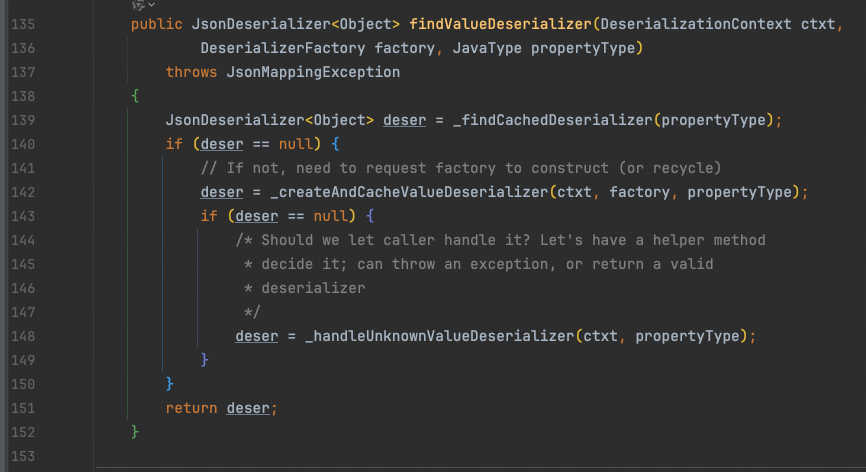The image size is (866, 472).
Task: Click the closing blue brace on line 149
Action: 205,360
